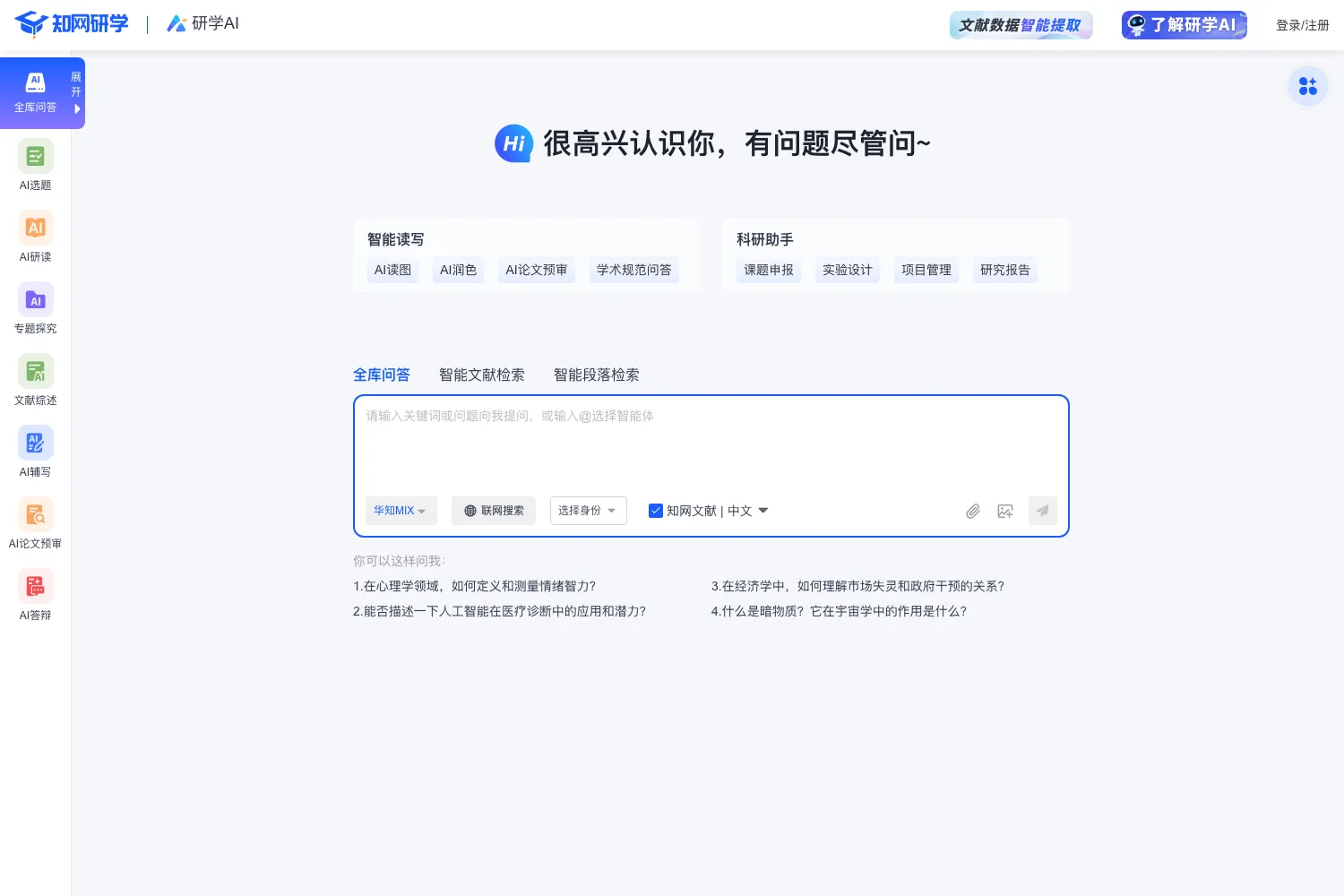
Task: Open the 中文 language dropdown arrow
Action: [763, 511]
